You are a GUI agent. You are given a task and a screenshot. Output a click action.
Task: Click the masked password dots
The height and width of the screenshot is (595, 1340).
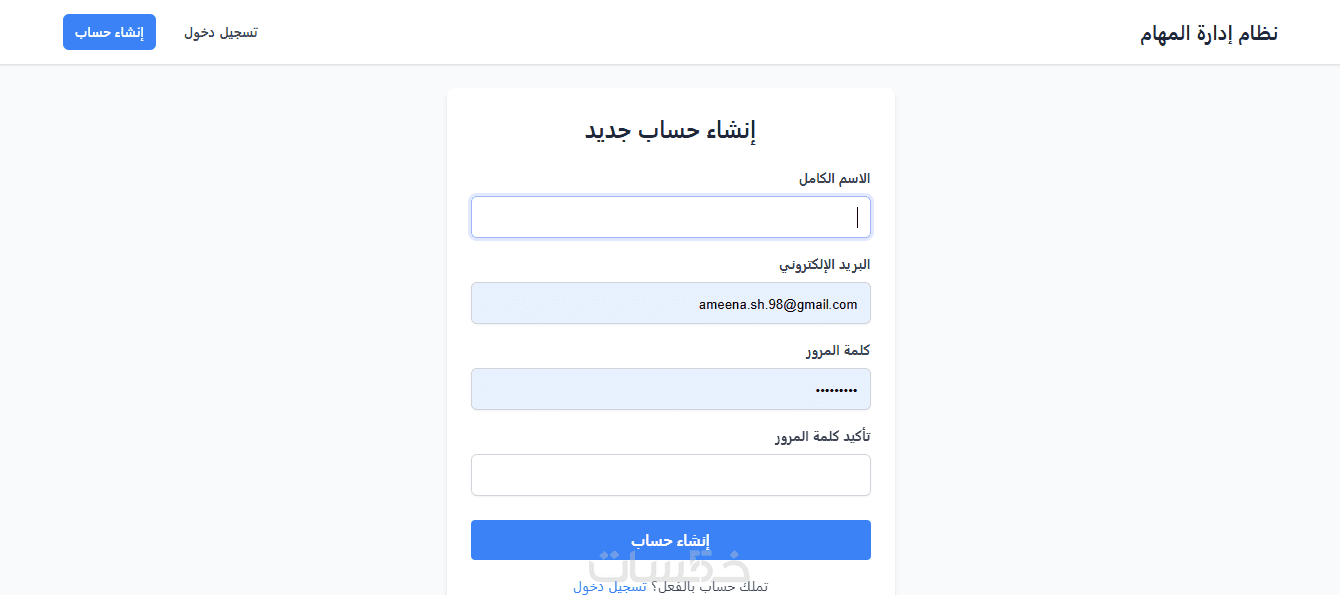[836, 390]
